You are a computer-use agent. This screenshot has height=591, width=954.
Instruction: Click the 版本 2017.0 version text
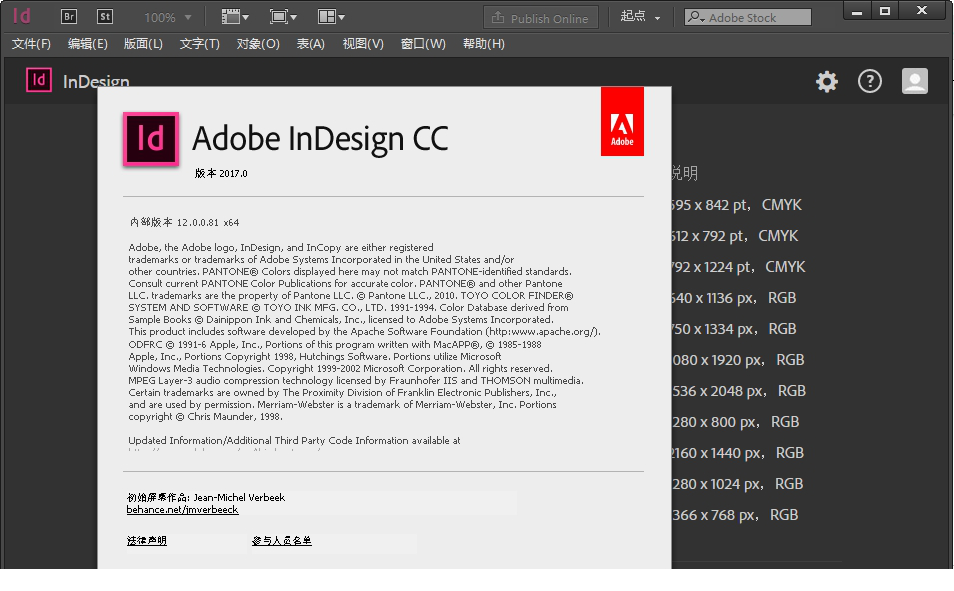point(221,173)
